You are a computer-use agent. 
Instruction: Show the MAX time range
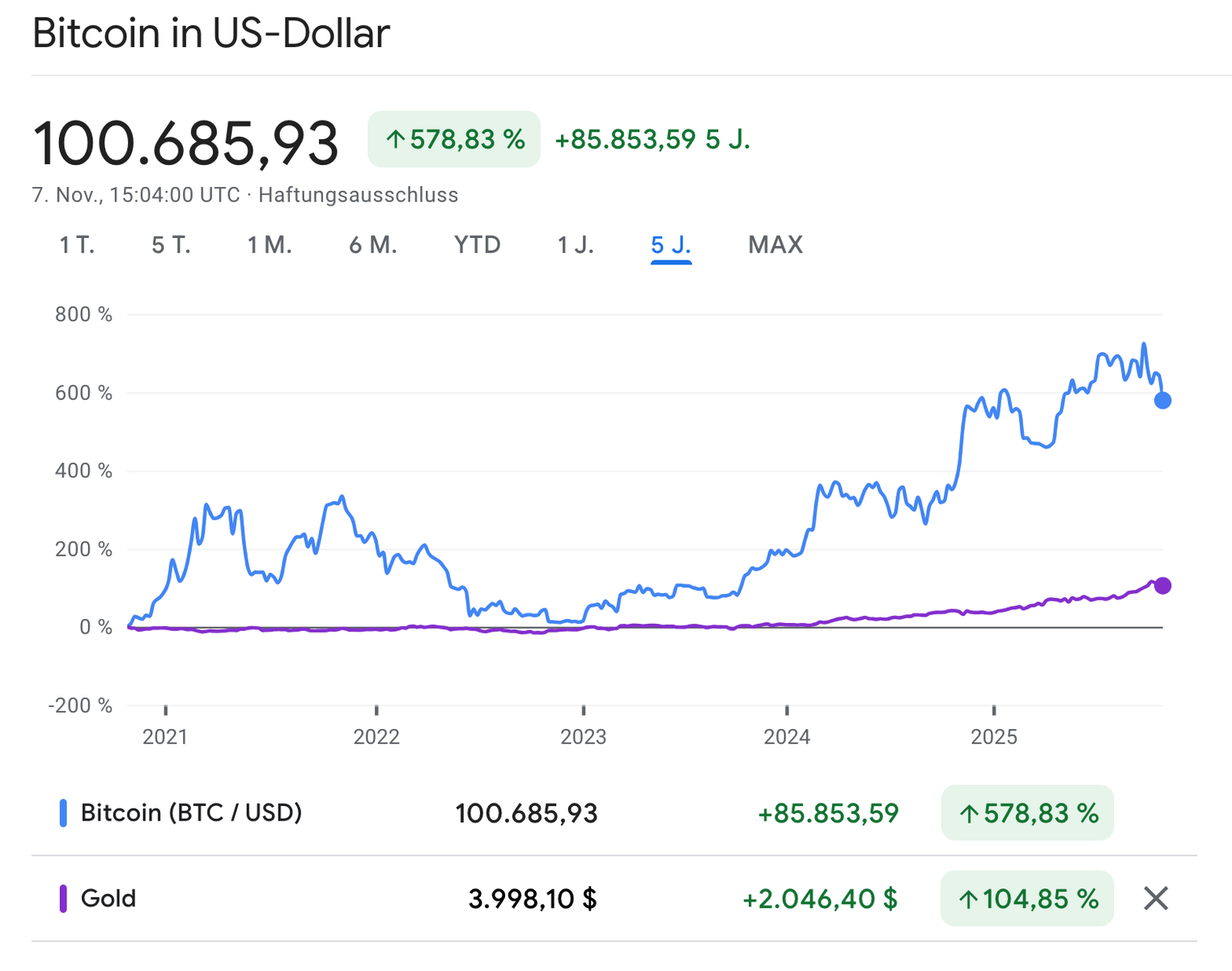coord(775,244)
